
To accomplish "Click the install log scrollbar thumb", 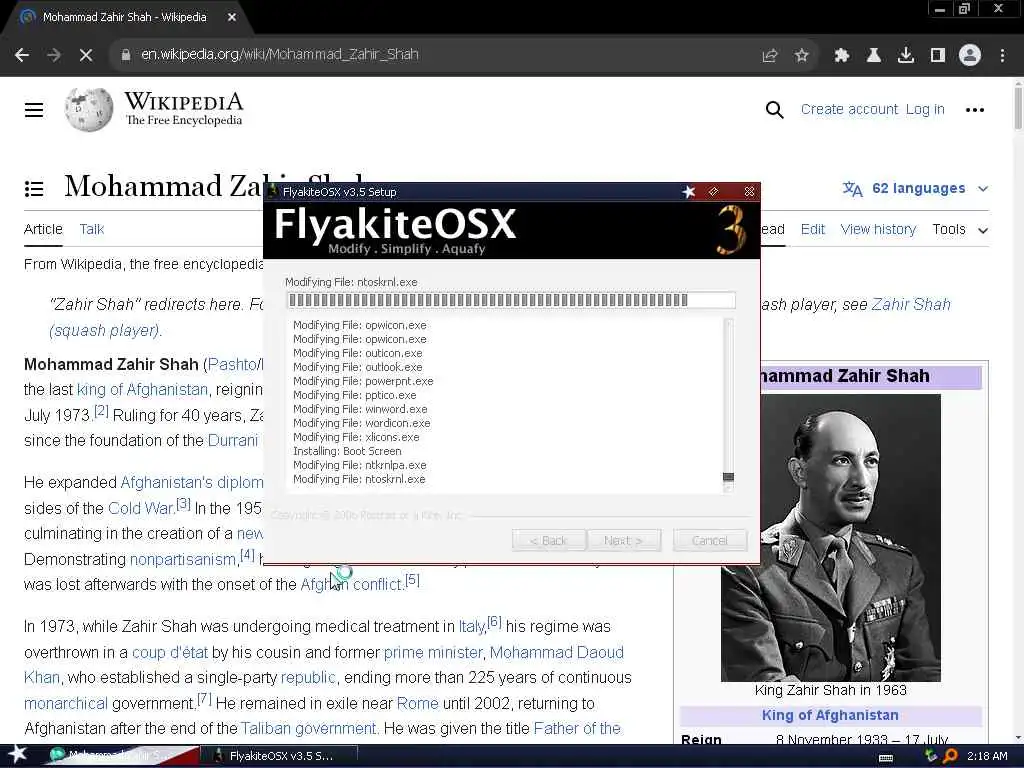I will [729, 477].
